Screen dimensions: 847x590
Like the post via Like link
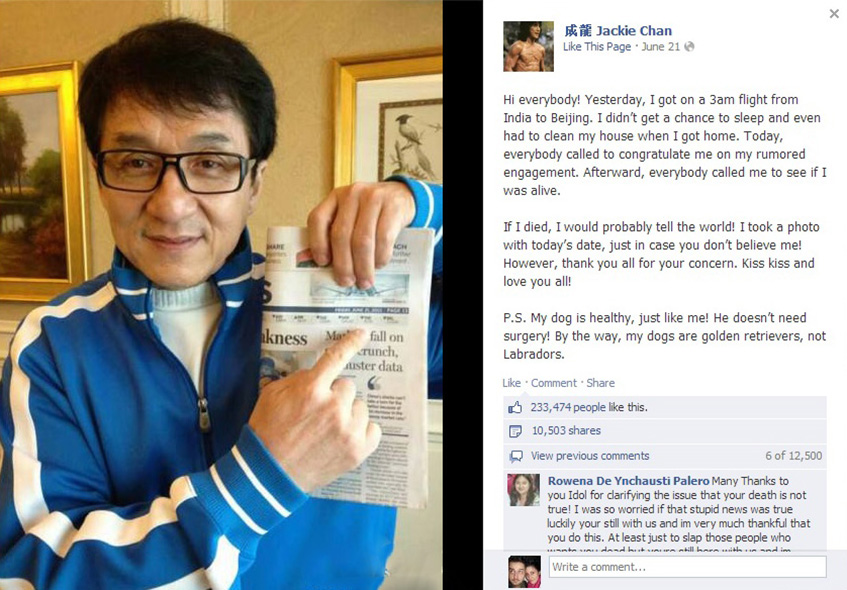pos(511,383)
